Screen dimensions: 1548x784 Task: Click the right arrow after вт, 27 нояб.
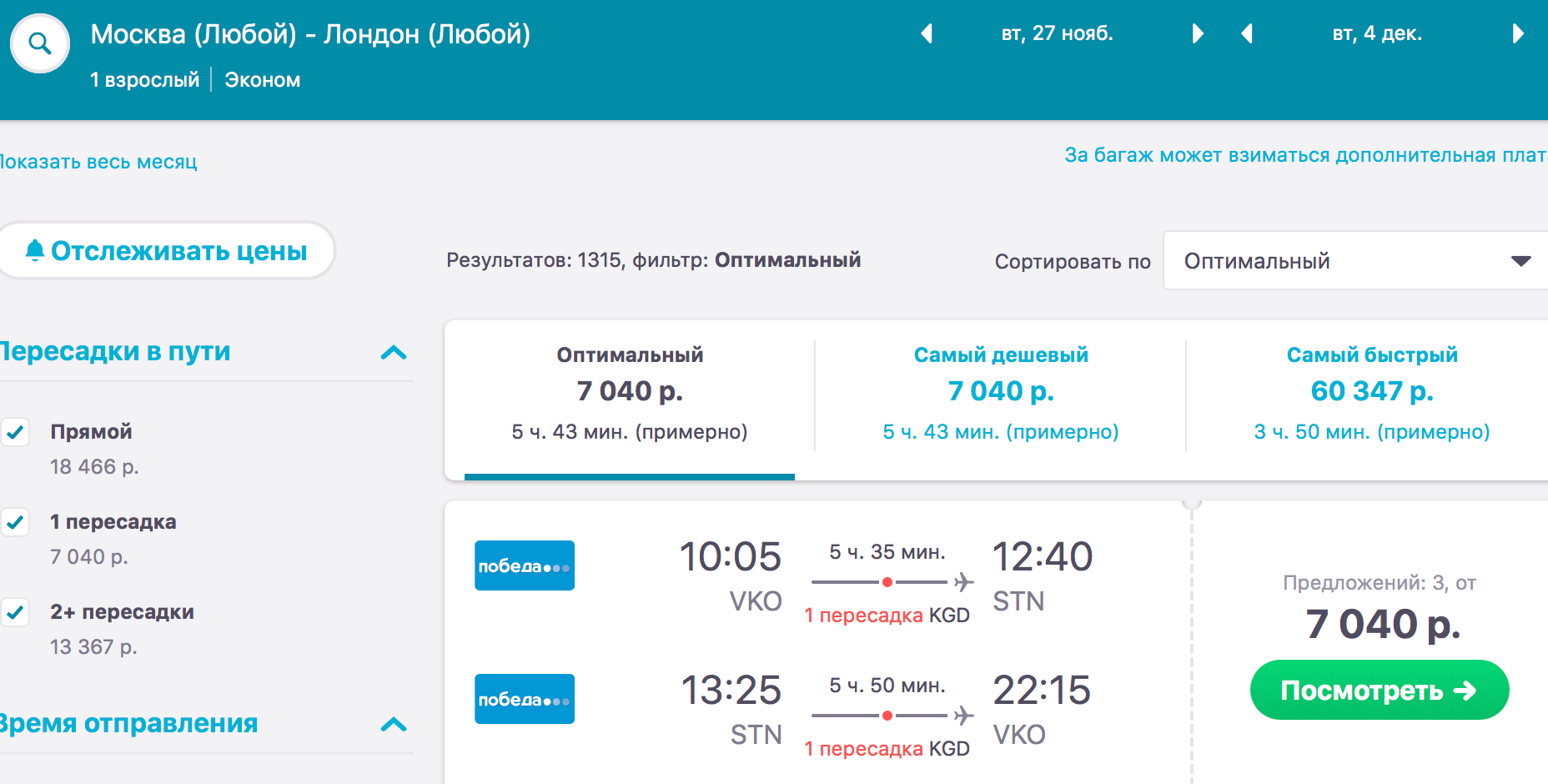(1199, 33)
